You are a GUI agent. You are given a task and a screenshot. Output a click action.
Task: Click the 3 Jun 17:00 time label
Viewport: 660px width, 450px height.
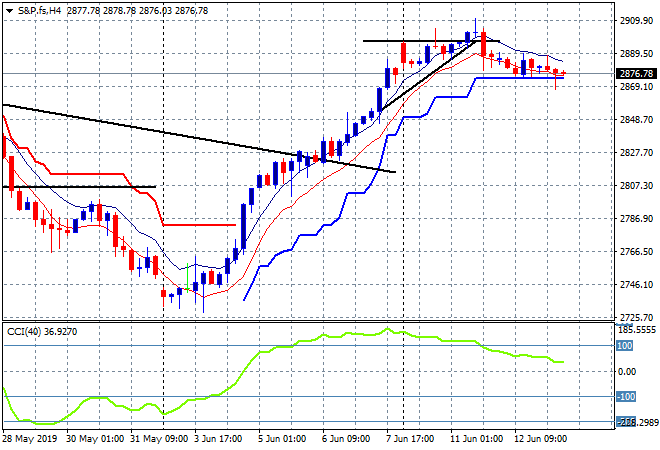point(218,439)
